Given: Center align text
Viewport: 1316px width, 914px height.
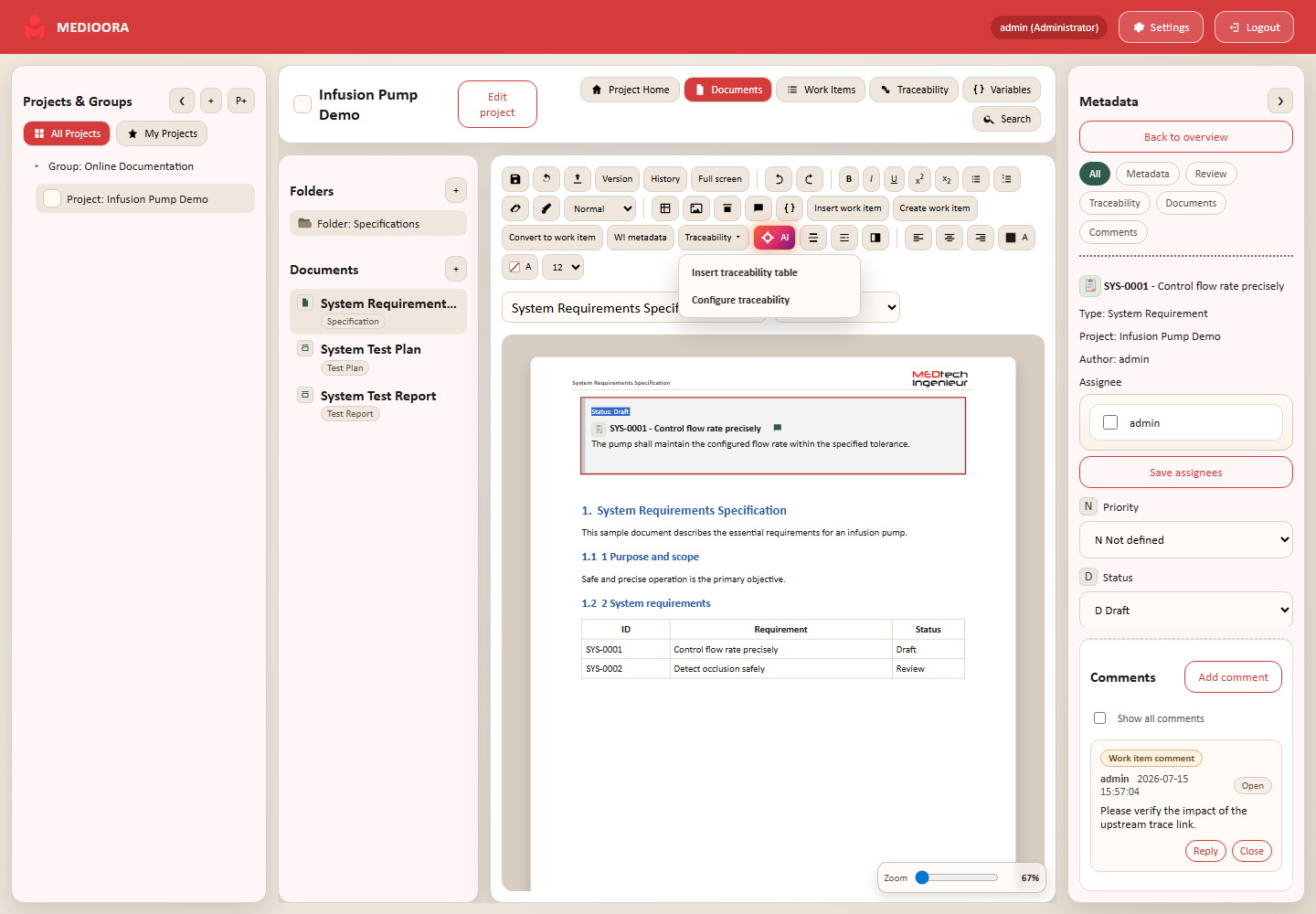Looking at the screenshot, I should click(950, 238).
